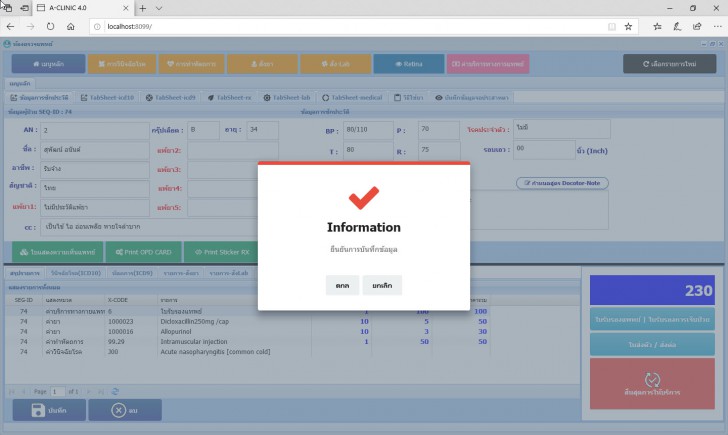Expand the tab preview chevron beside new tab
The width and height of the screenshot is (728, 435).
click(x=159, y=8)
